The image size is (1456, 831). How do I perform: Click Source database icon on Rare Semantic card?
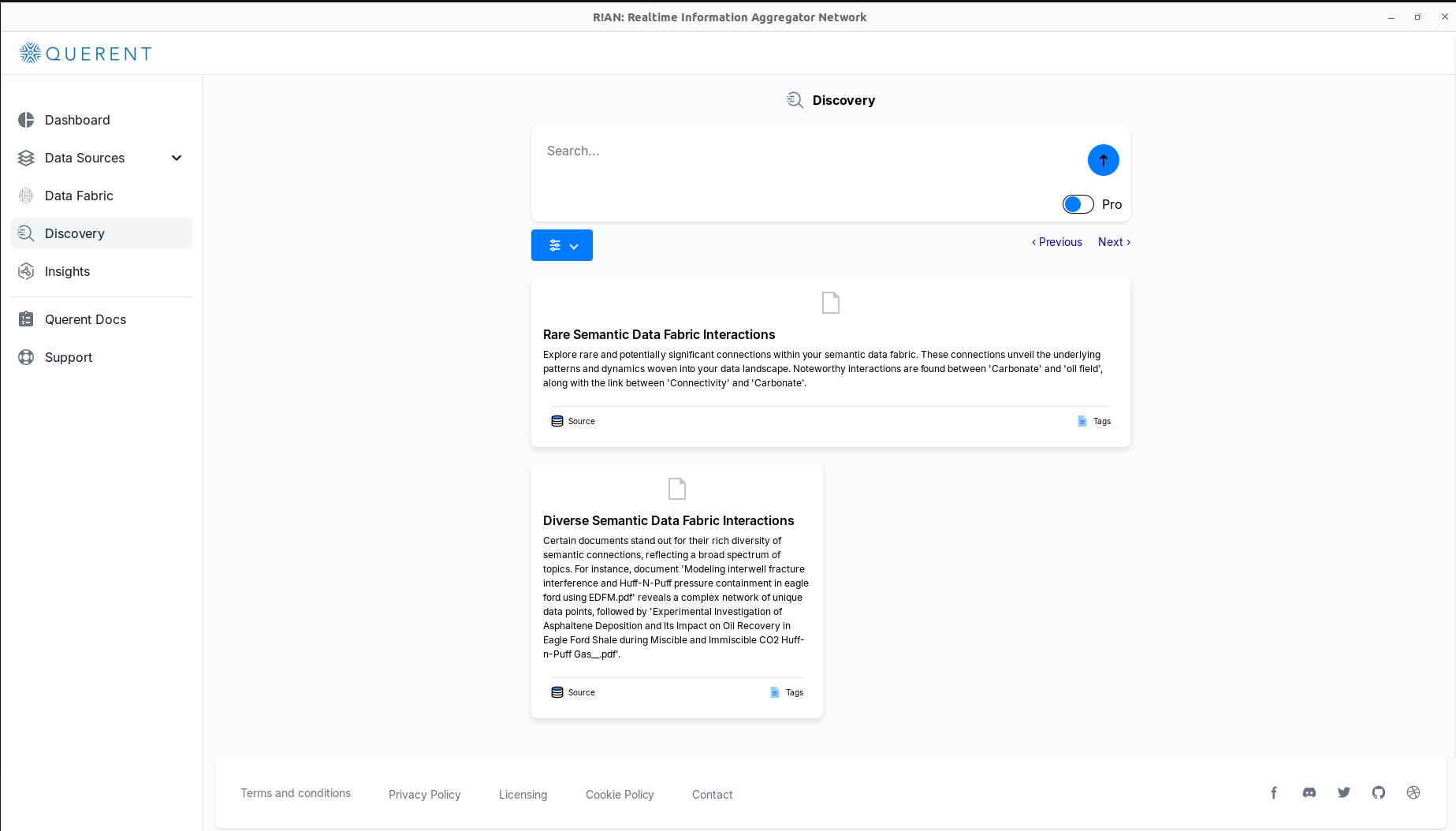(557, 421)
